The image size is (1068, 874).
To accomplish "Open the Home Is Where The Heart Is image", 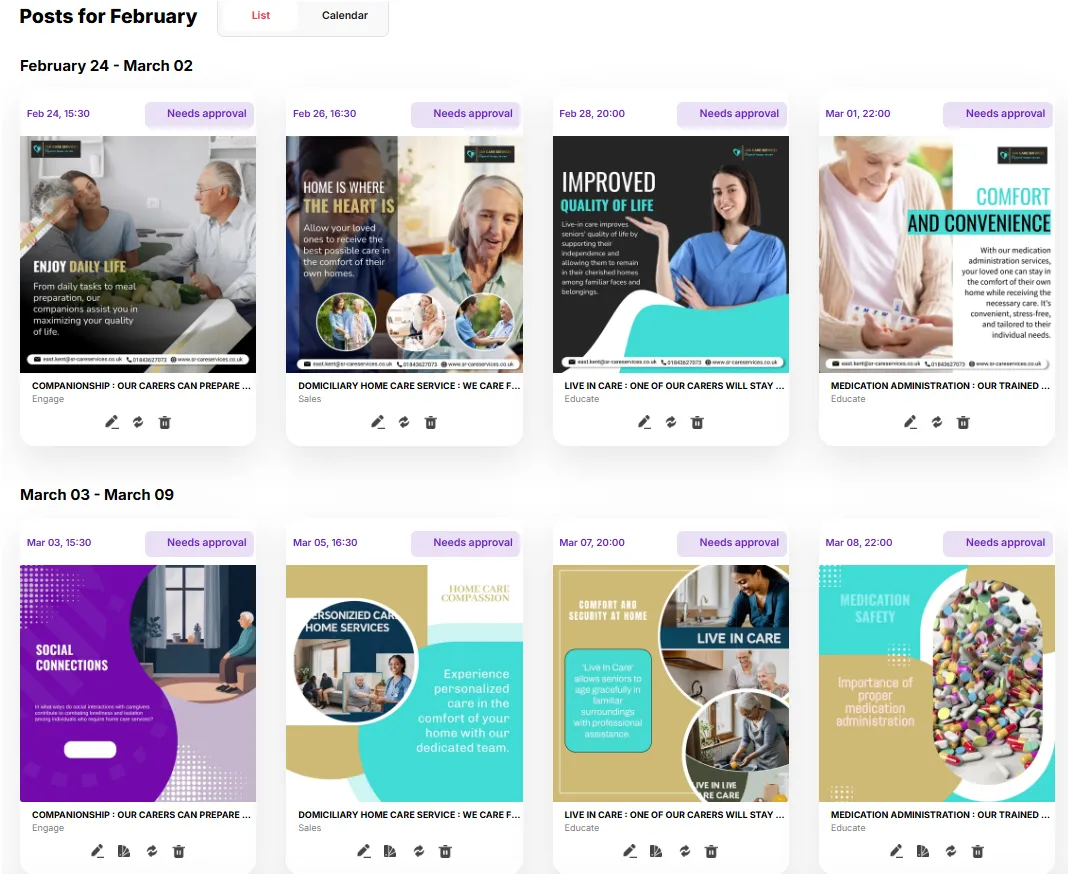I will (405, 254).
